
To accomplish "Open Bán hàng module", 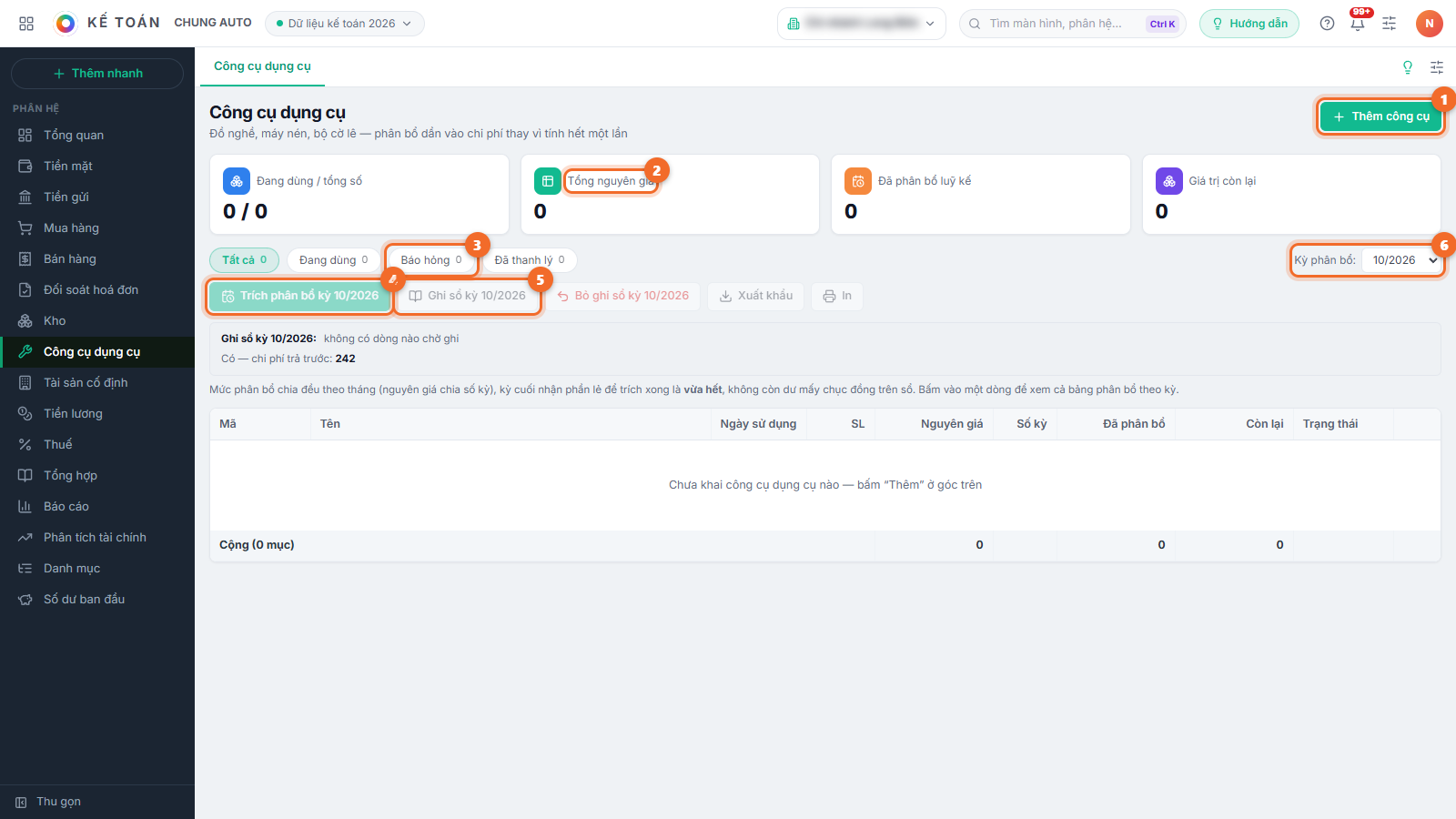I will pos(97,258).
